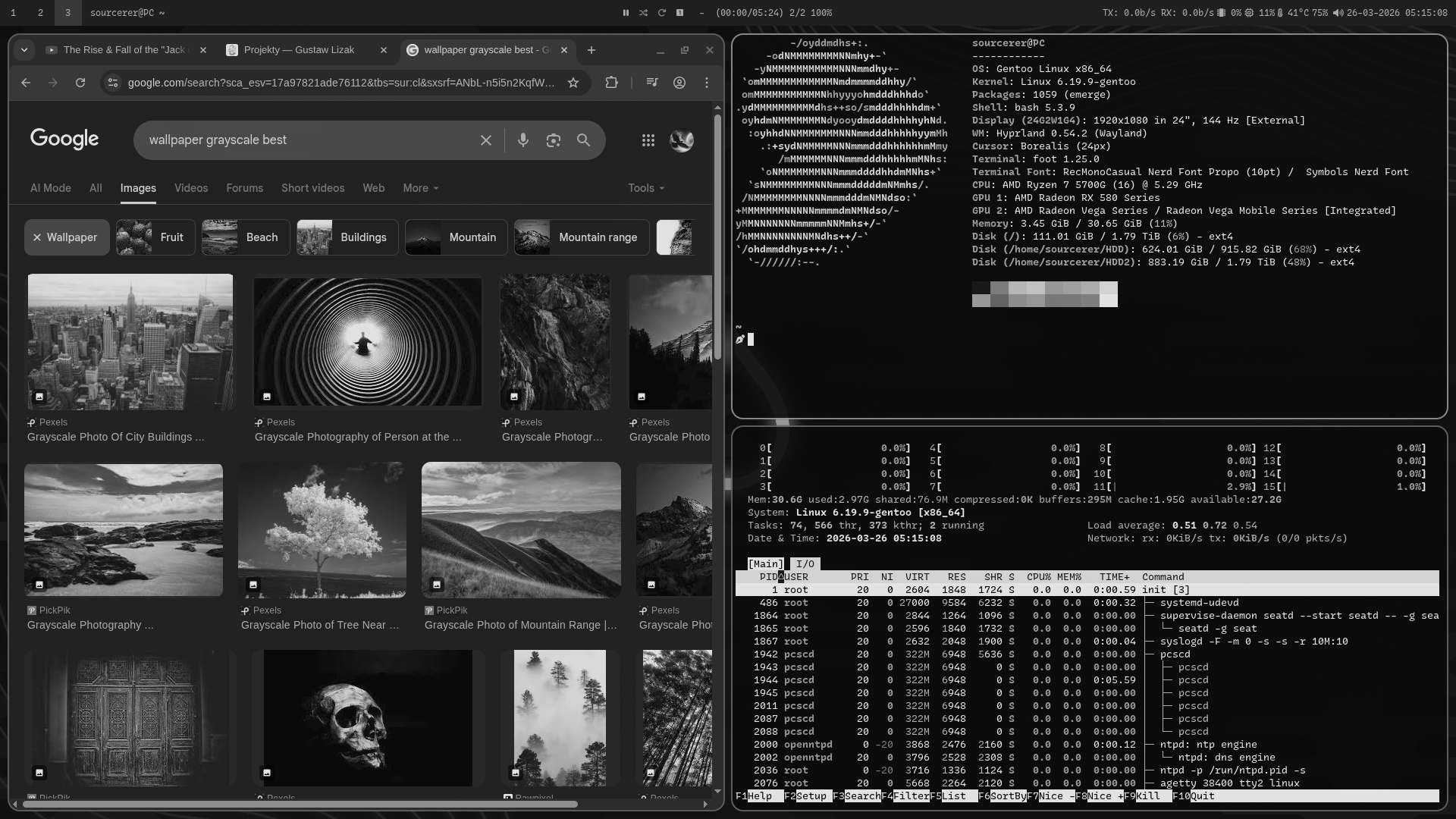Select the Mountain range filter chip
The height and width of the screenshot is (819, 1456).
(582, 237)
